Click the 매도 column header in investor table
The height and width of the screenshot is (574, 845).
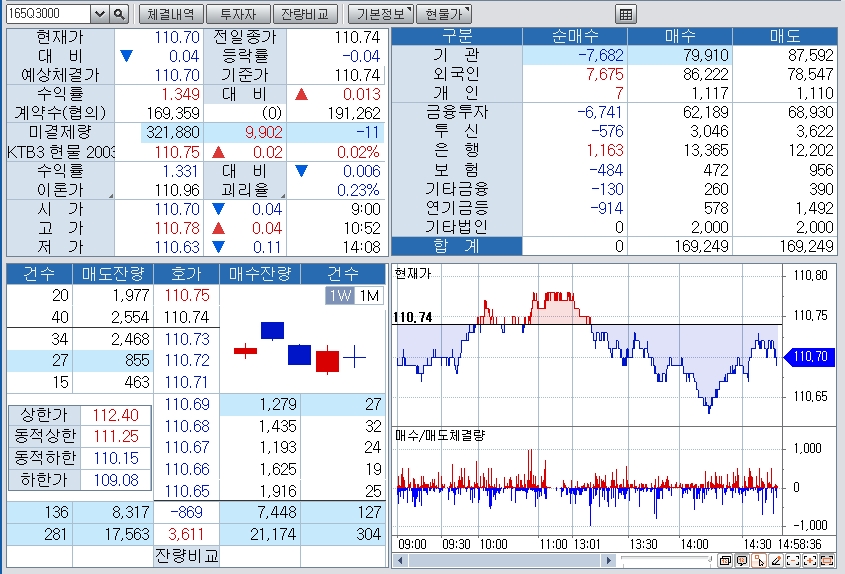pos(784,36)
